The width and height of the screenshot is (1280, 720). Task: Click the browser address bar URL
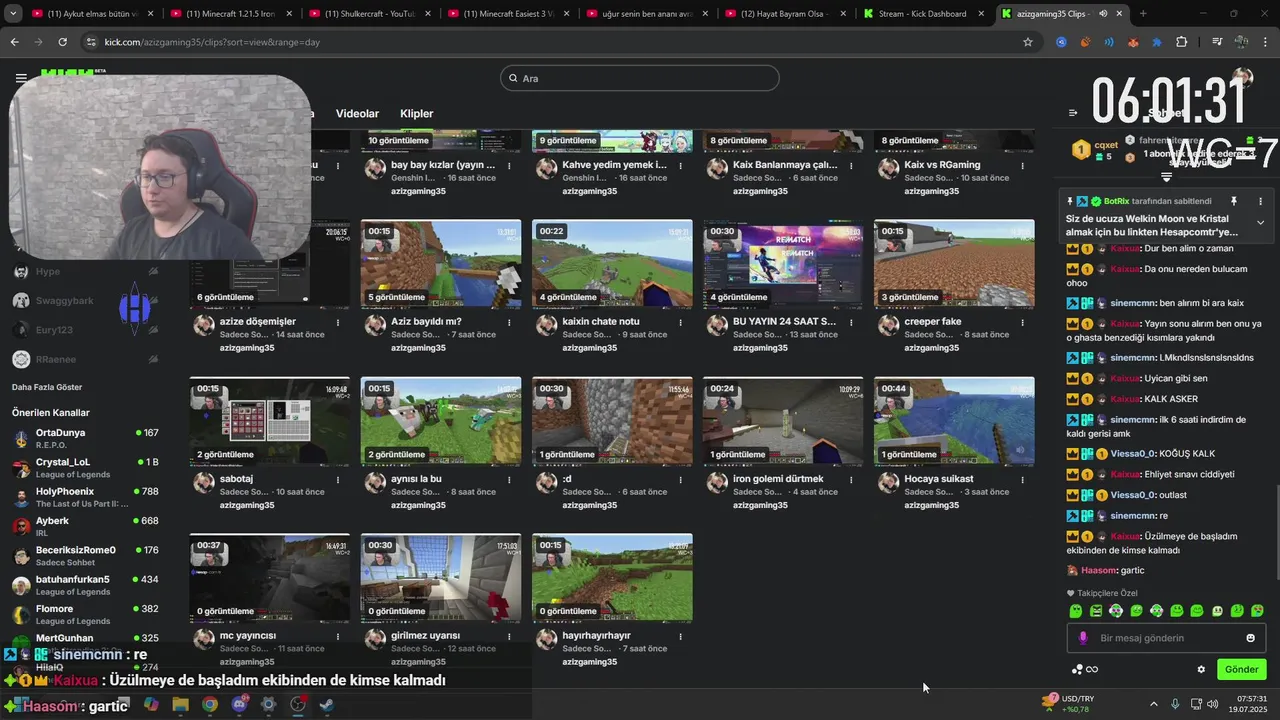[x=213, y=42]
